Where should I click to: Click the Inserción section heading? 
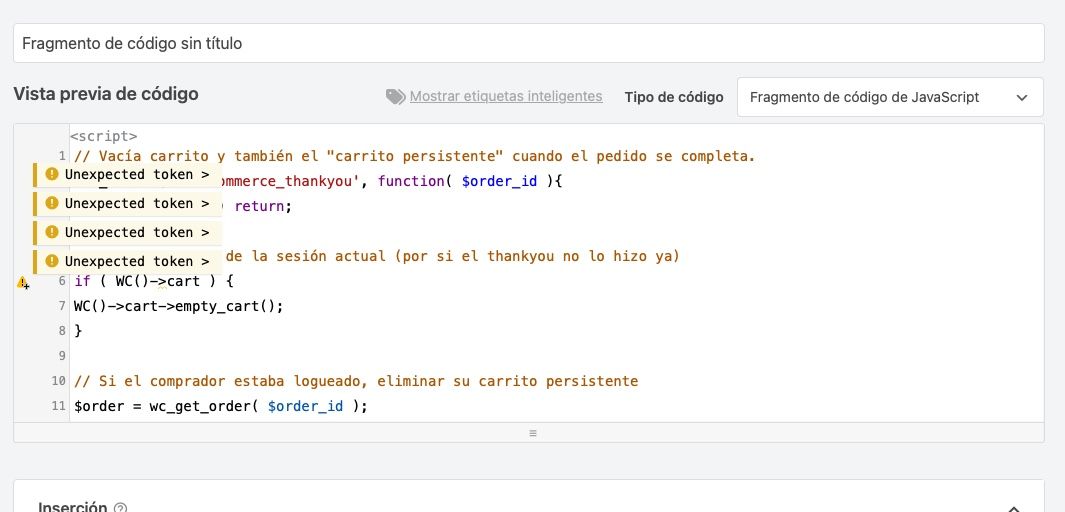click(72, 507)
